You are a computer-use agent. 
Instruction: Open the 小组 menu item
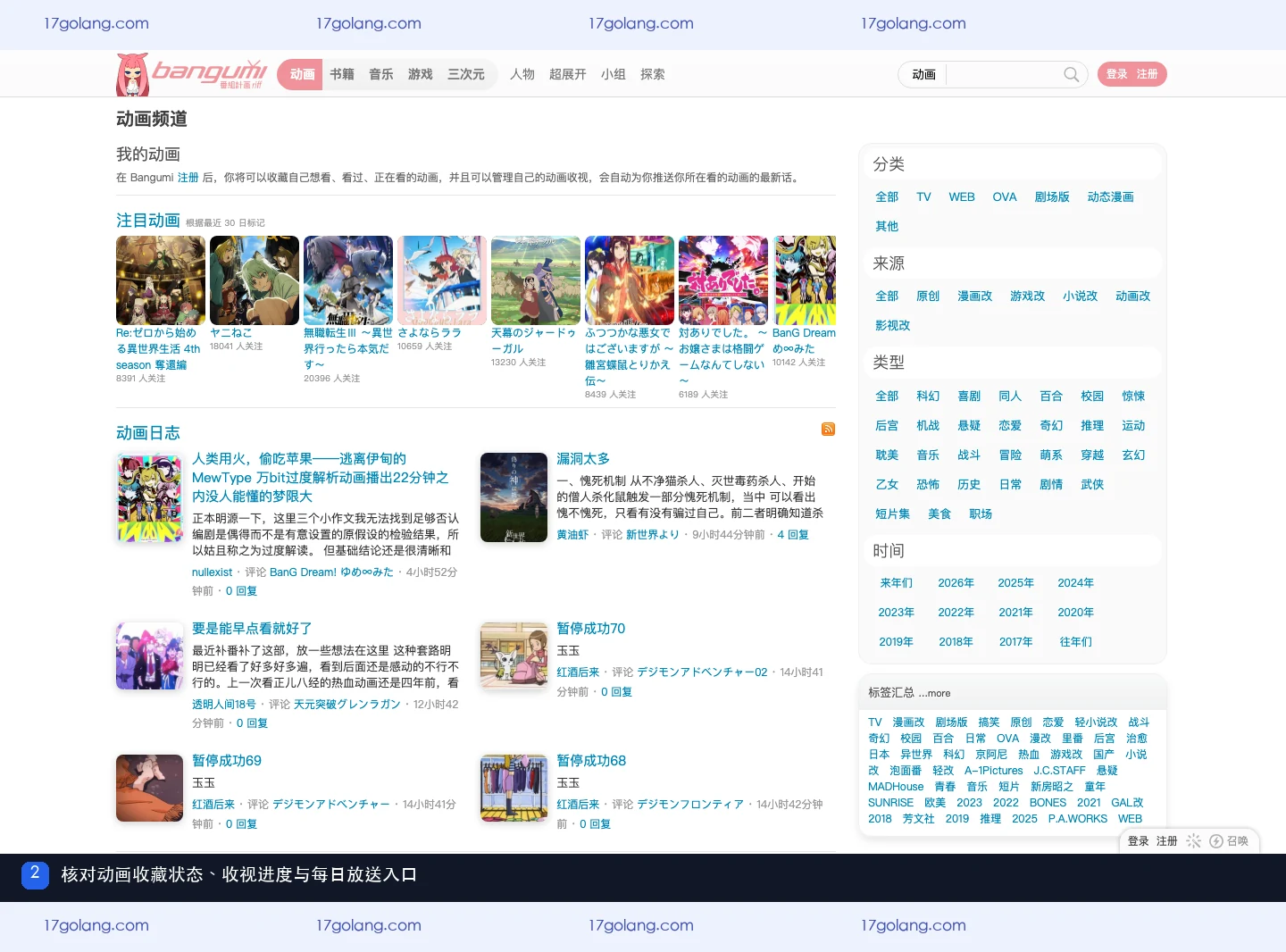[x=614, y=74]
